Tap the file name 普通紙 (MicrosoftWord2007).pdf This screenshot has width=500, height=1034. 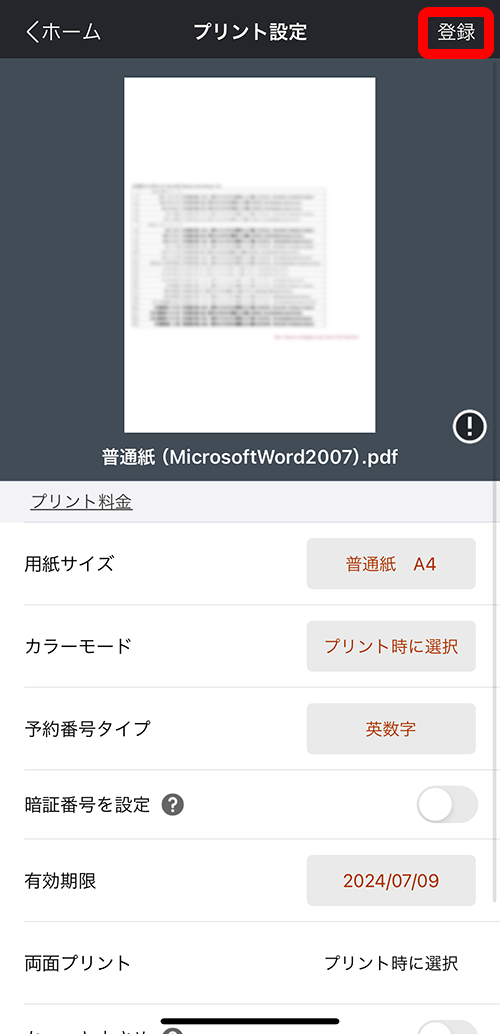click(250, 457)
